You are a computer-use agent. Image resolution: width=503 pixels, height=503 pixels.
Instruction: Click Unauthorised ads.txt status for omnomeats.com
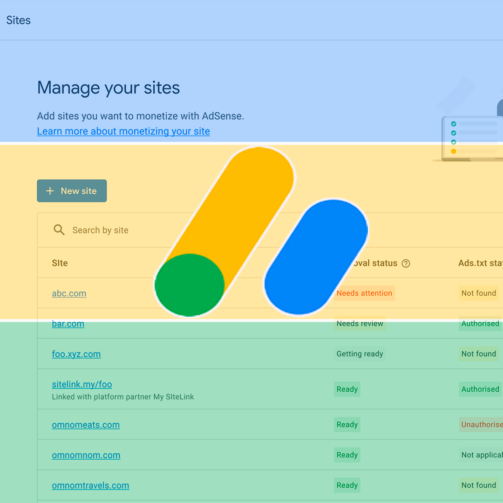(x=481, y=424)
